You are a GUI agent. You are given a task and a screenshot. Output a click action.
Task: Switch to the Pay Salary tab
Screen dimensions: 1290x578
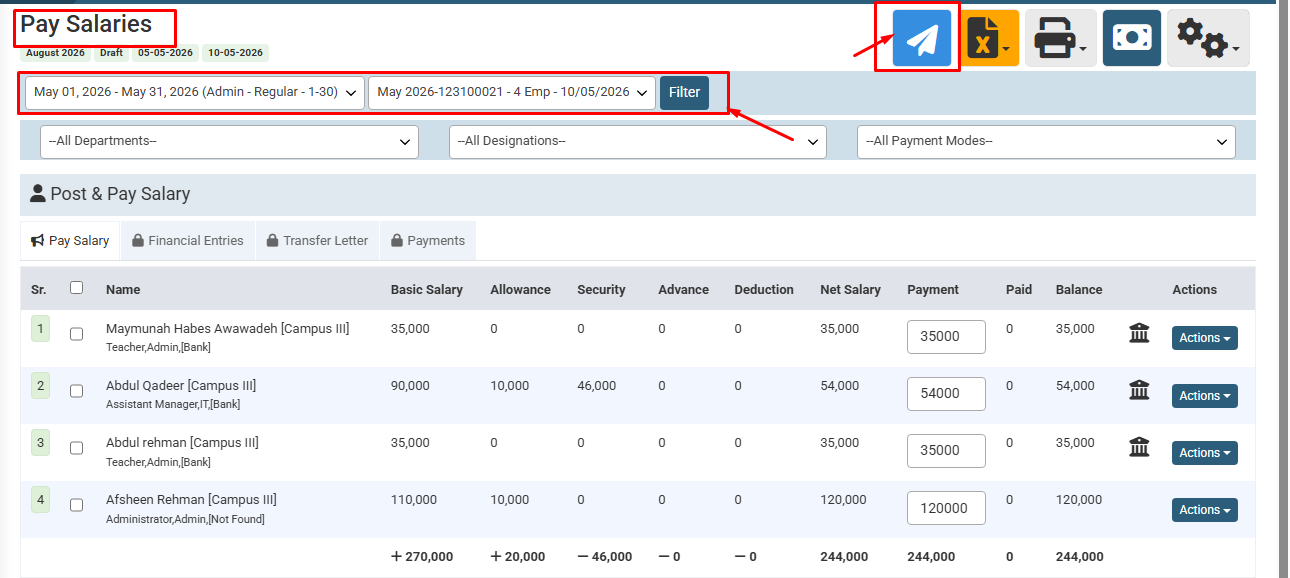pyautogui.click(x=70, y=241)
